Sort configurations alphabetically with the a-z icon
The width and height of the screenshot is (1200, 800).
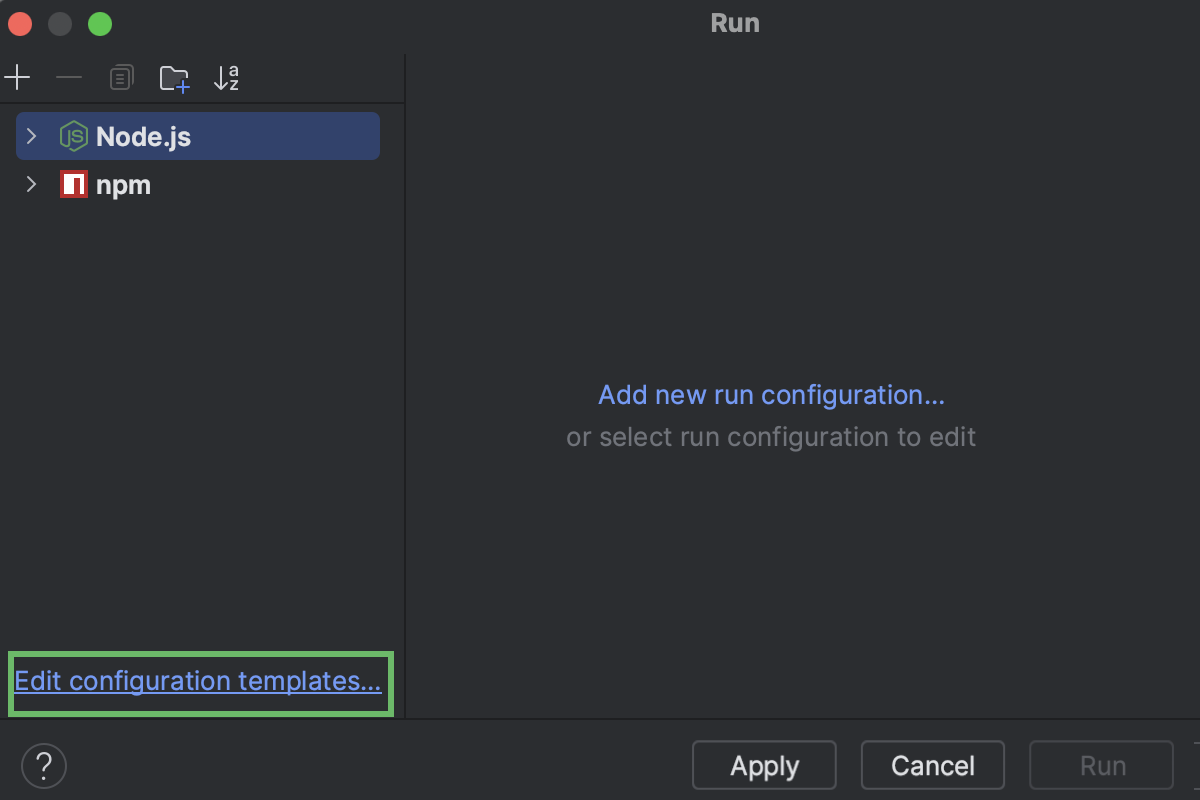coord(227,77)
